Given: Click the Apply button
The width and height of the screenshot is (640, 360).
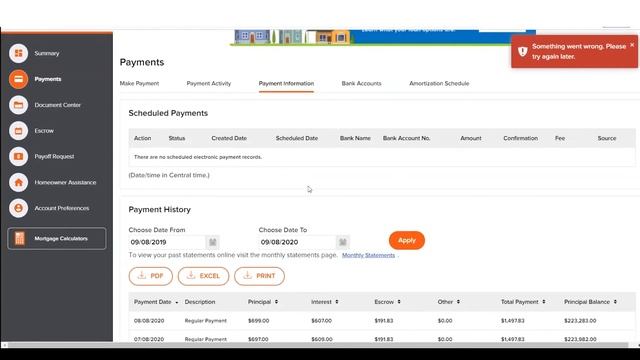Looking at the screenshot, I should 407,240.
